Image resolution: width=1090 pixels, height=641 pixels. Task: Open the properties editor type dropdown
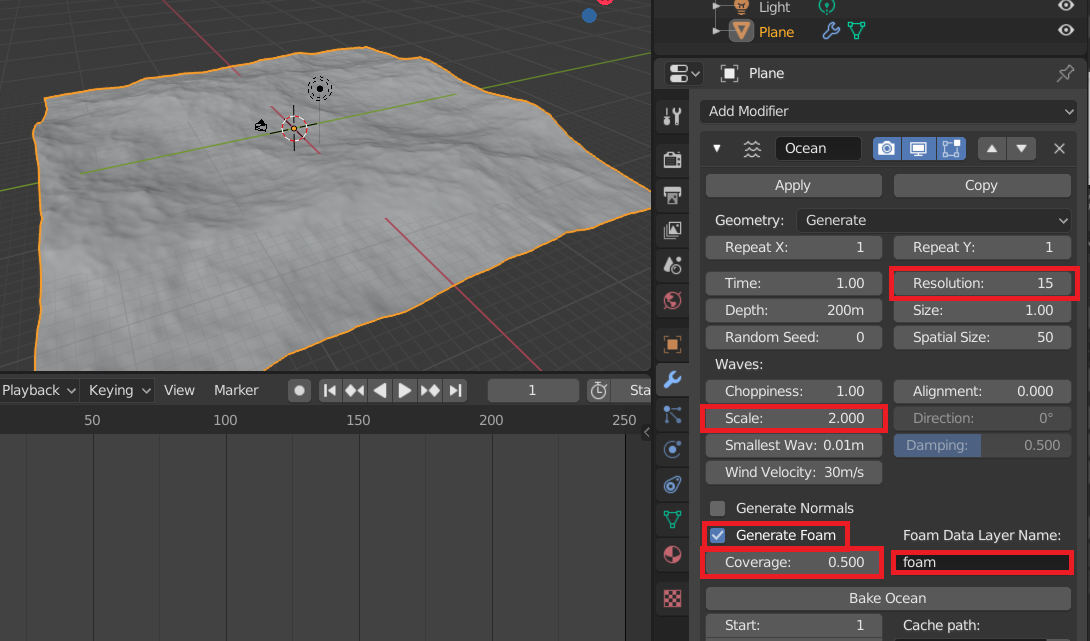(684, 73)
